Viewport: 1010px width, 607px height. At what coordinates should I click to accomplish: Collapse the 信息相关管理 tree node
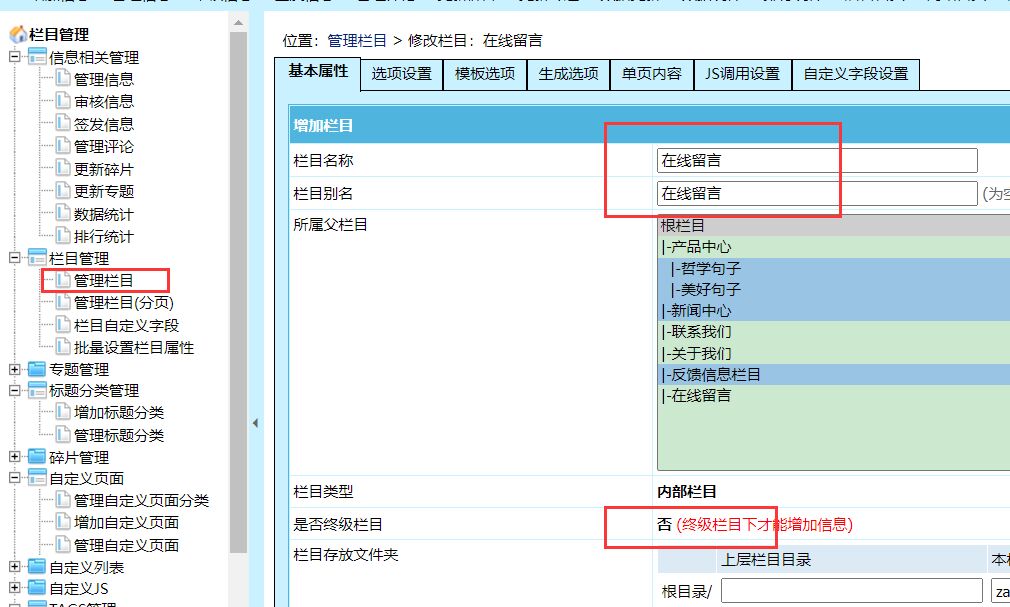pos(15,57)
